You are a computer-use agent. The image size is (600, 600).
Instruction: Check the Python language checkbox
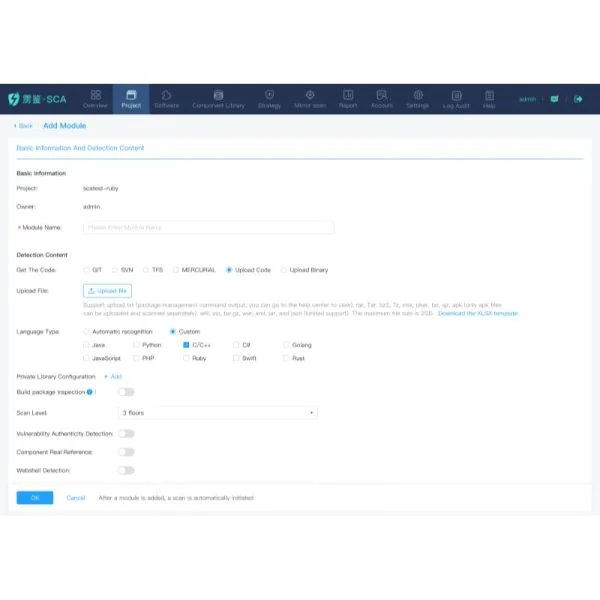(x=136, y=344)
